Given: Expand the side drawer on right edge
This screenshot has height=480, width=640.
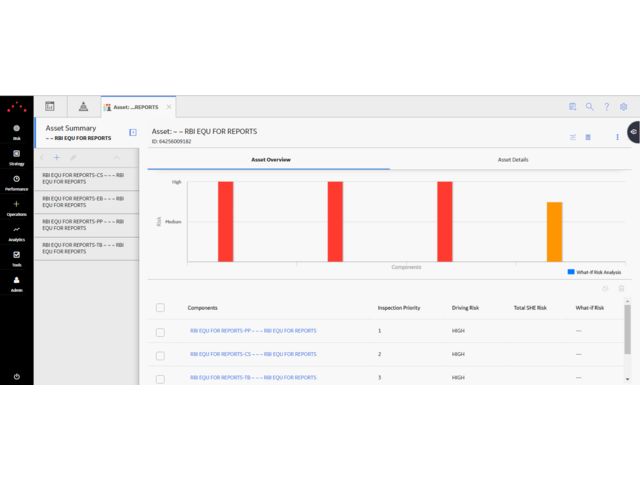Looking at the screenshot, I should [634, 132].
